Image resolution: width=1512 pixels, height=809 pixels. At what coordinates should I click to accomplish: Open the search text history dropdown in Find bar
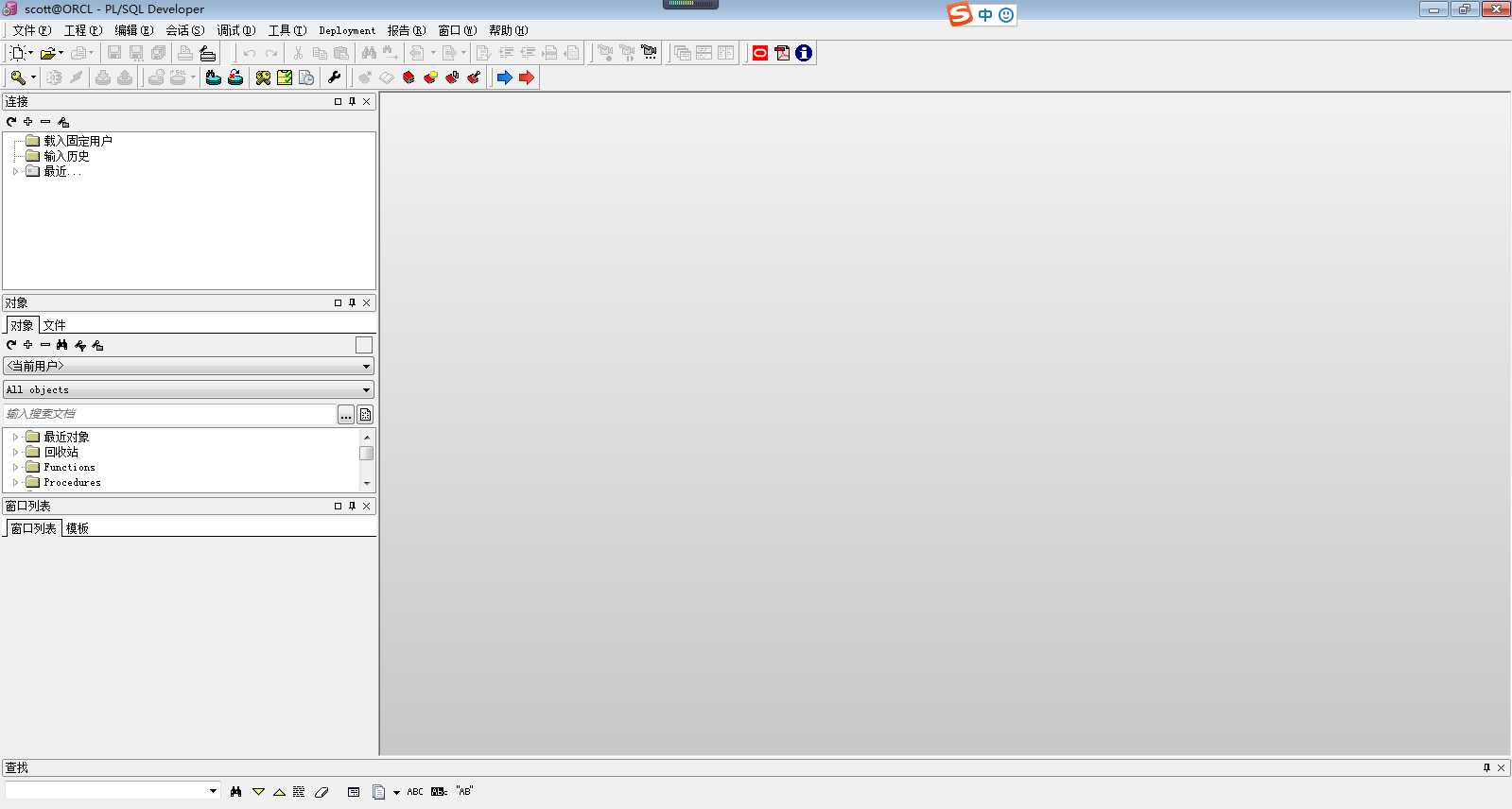[x=213, y=791]
